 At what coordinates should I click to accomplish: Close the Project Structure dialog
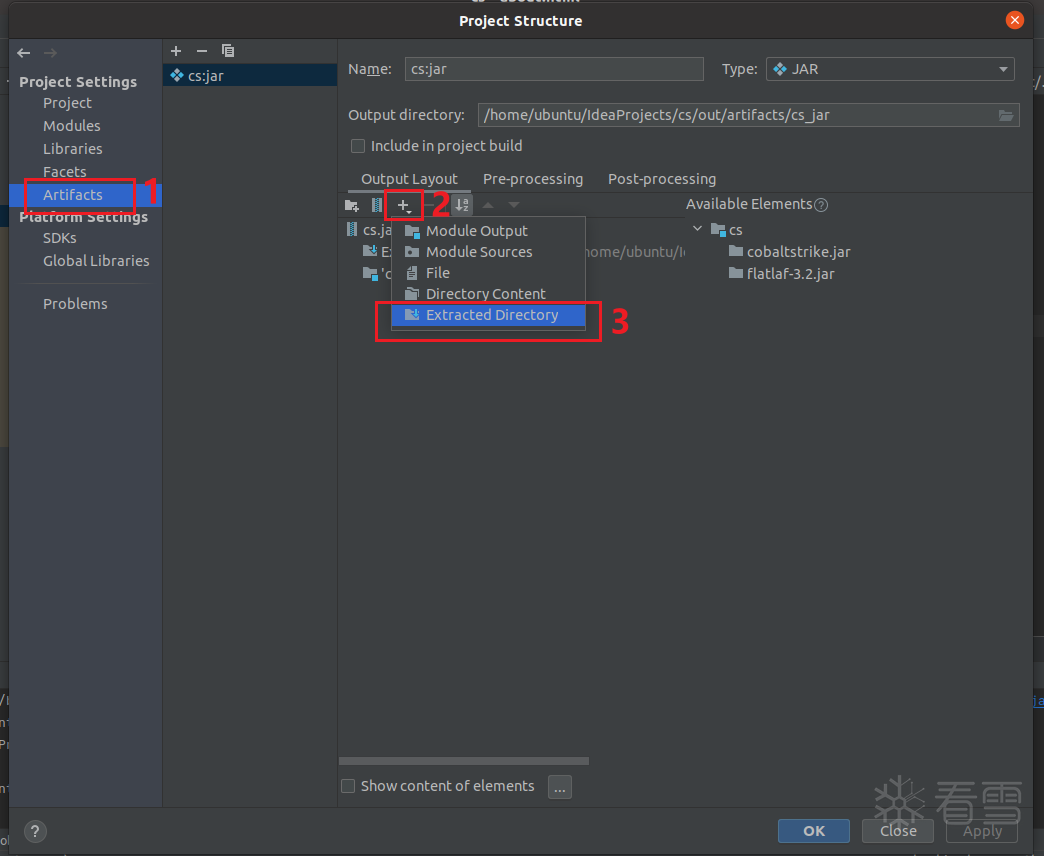tap(1014, 20)
